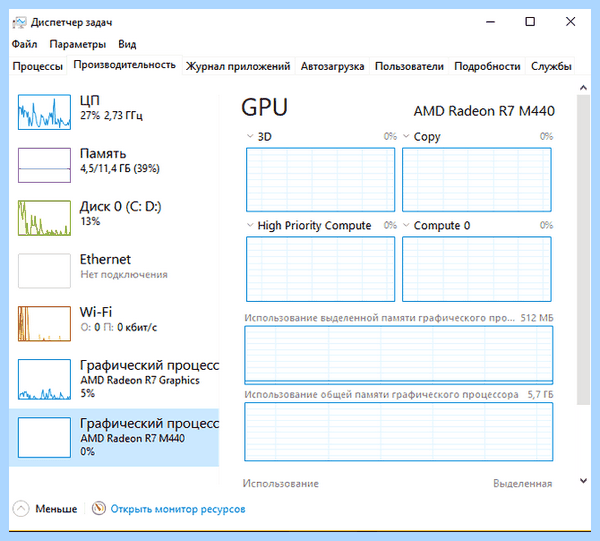Switch to the Процессы tab
600x541 pixels.
[x=38, y=66]
